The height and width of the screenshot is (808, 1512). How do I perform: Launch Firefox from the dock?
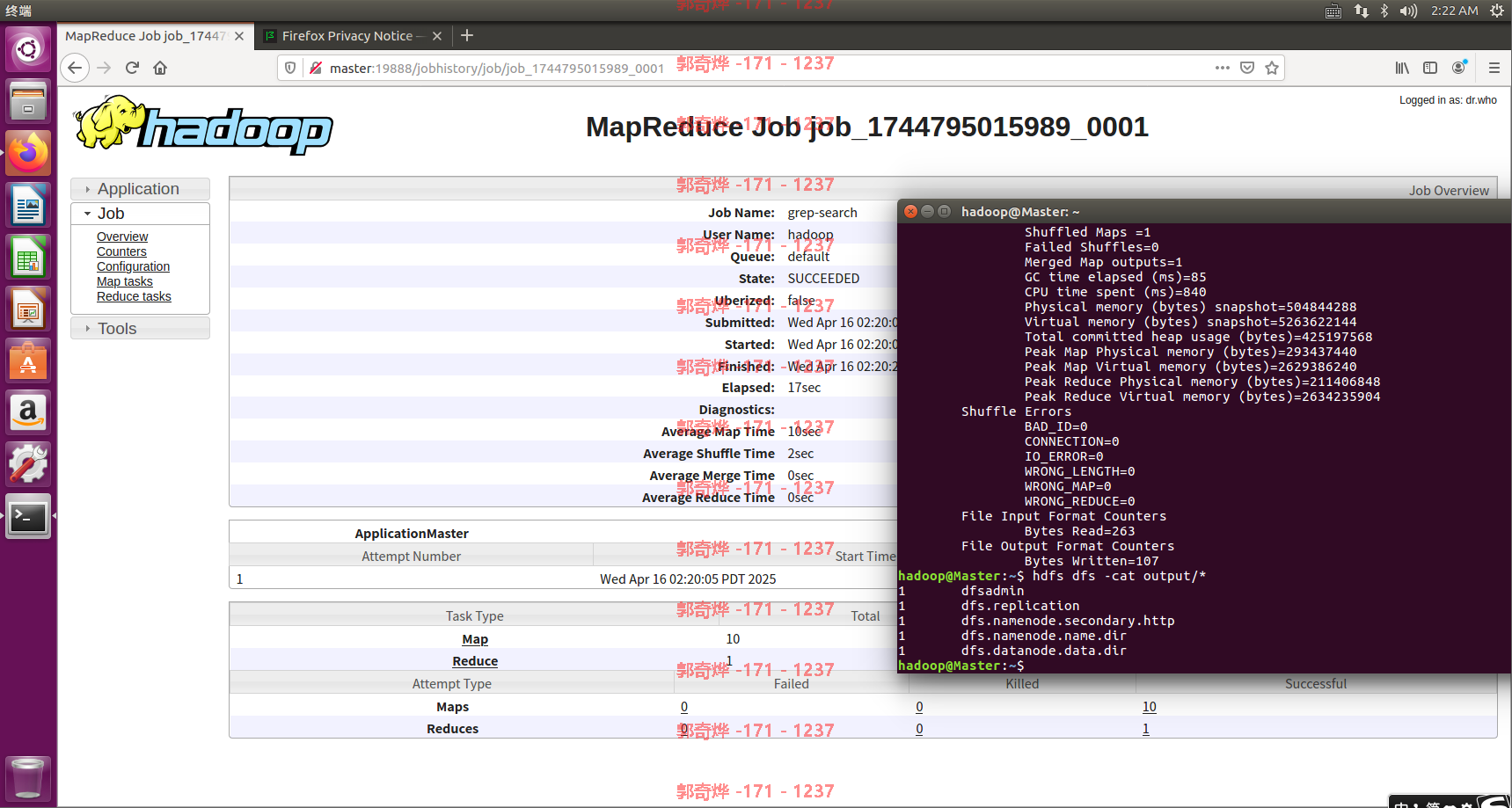coord(28,153)
